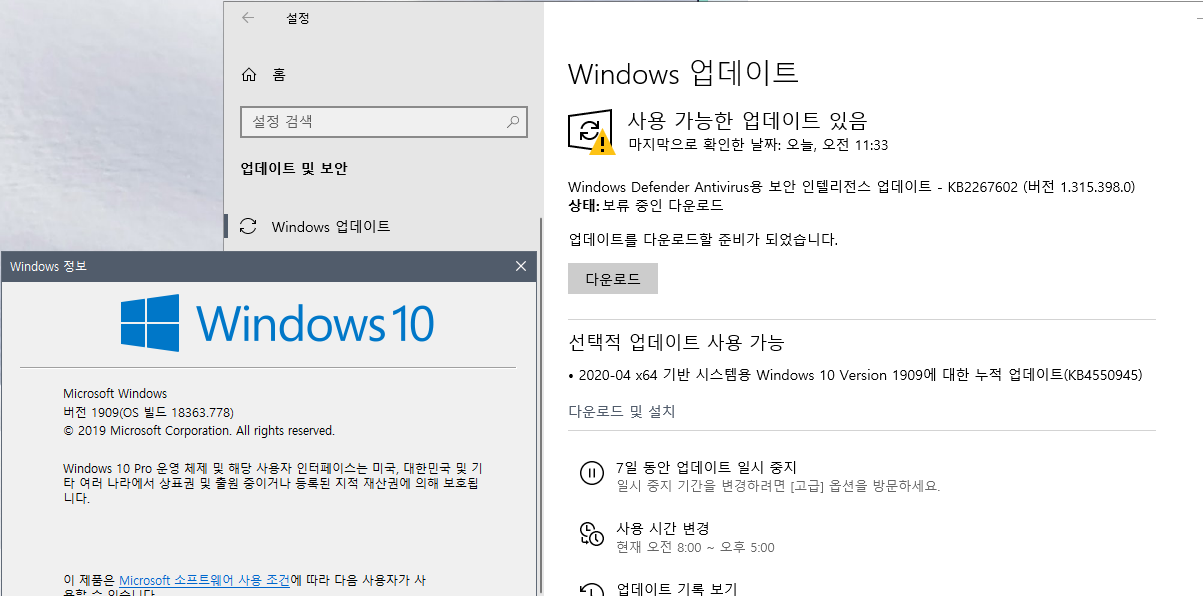
Task: Click the search magnifier in 설정 검색 box
Action: coord(513,122)
